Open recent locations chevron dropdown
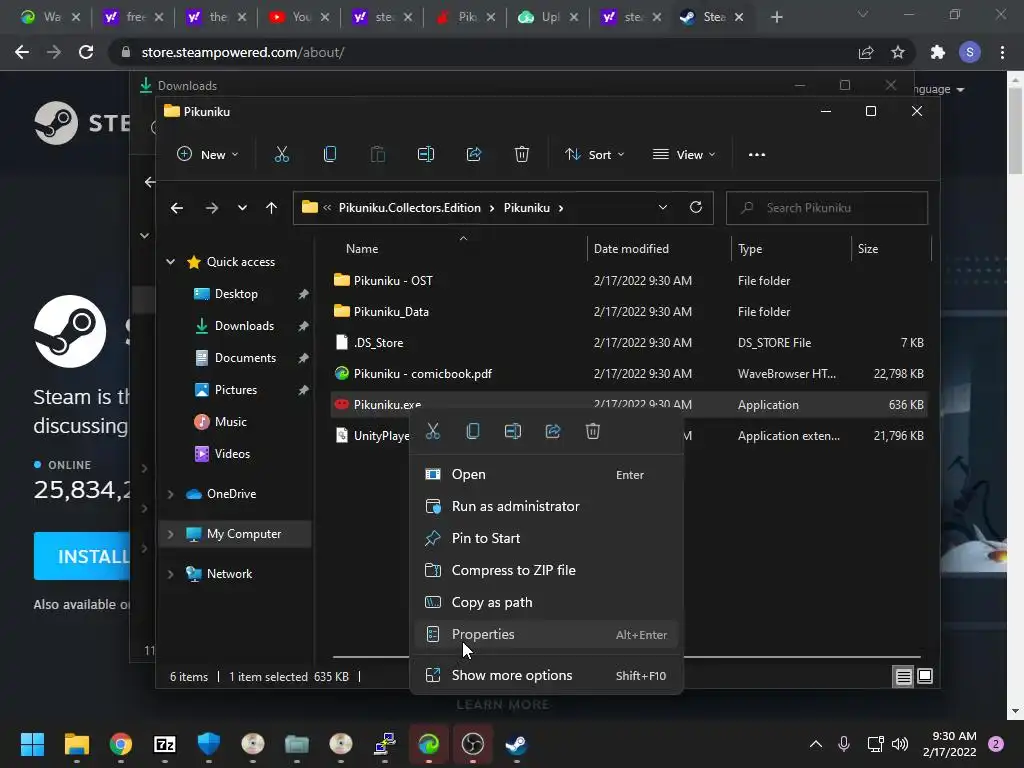Viewport: 1024px width, 768px height. (242, 208)
